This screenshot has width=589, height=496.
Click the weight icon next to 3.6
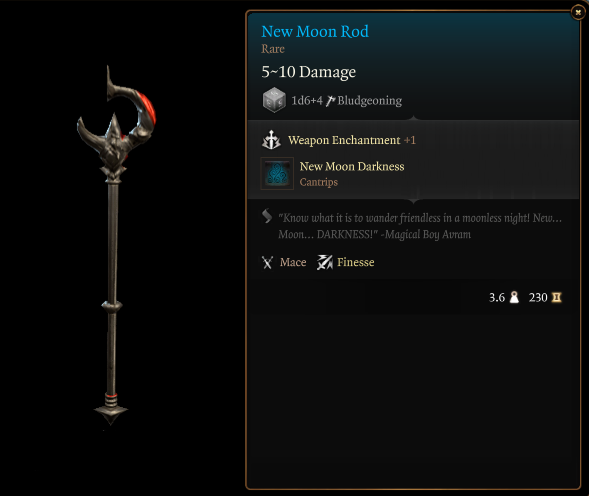pos(514,298)
